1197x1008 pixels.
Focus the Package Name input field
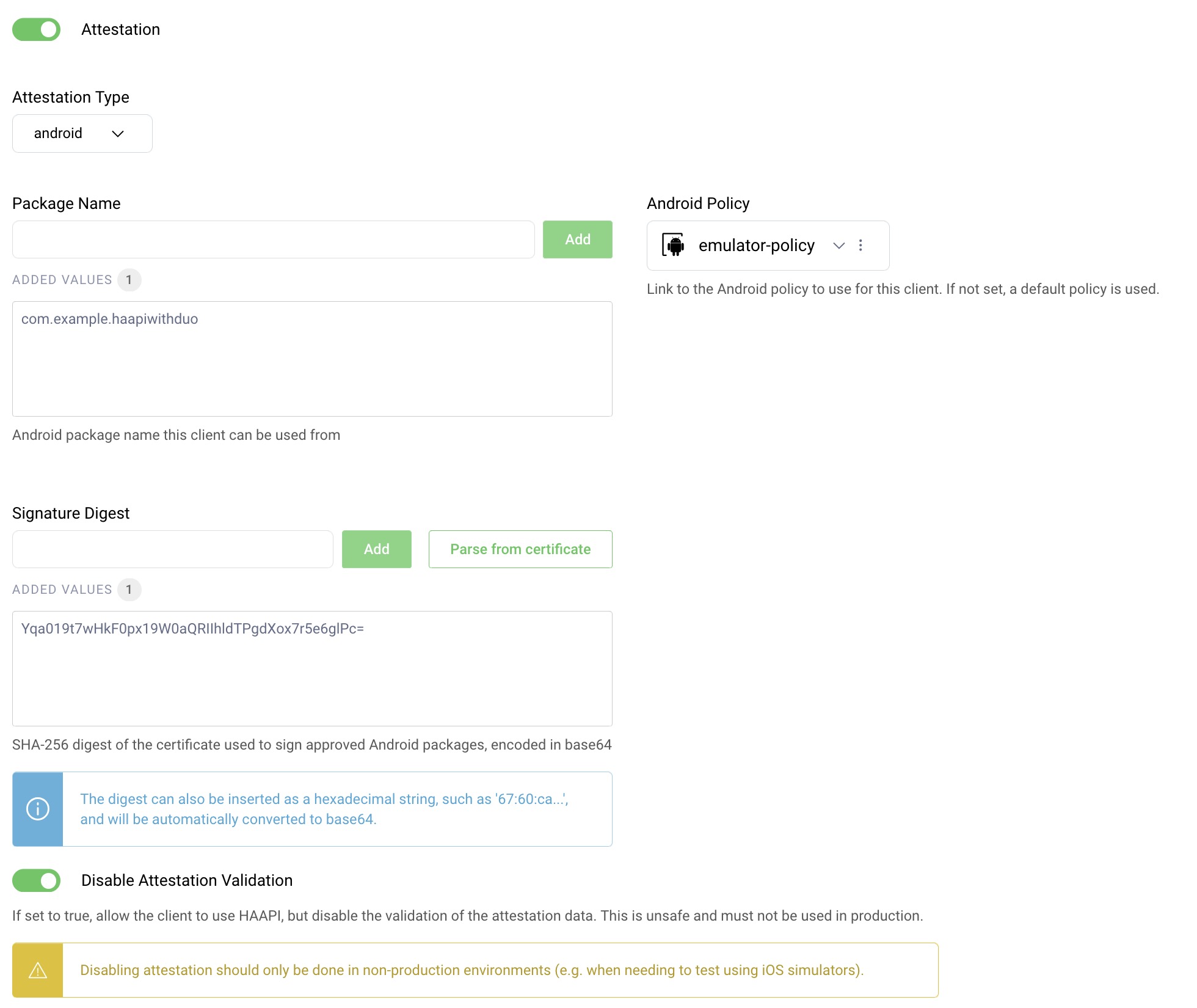tap(273, 239)
